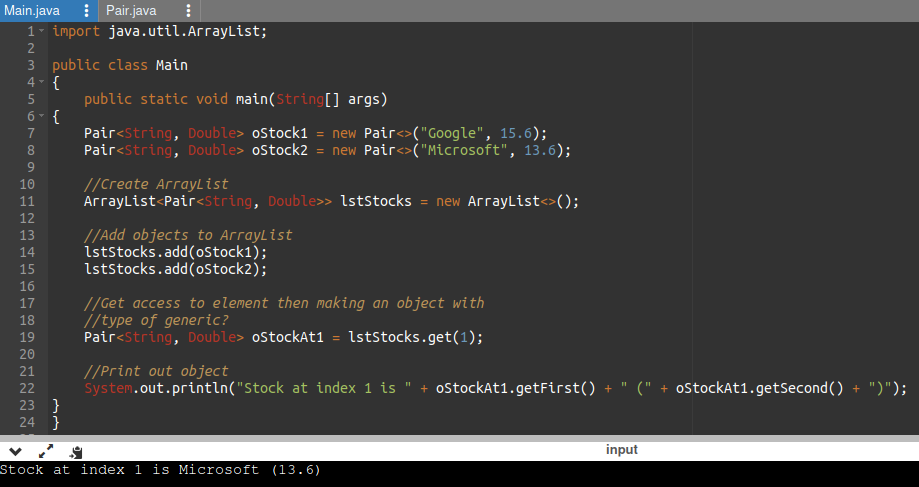Fold the main method body at line 6
Image resolution: width=919 pixels, height=487 pixels.
pyautogui.click(x=41, y=116)
